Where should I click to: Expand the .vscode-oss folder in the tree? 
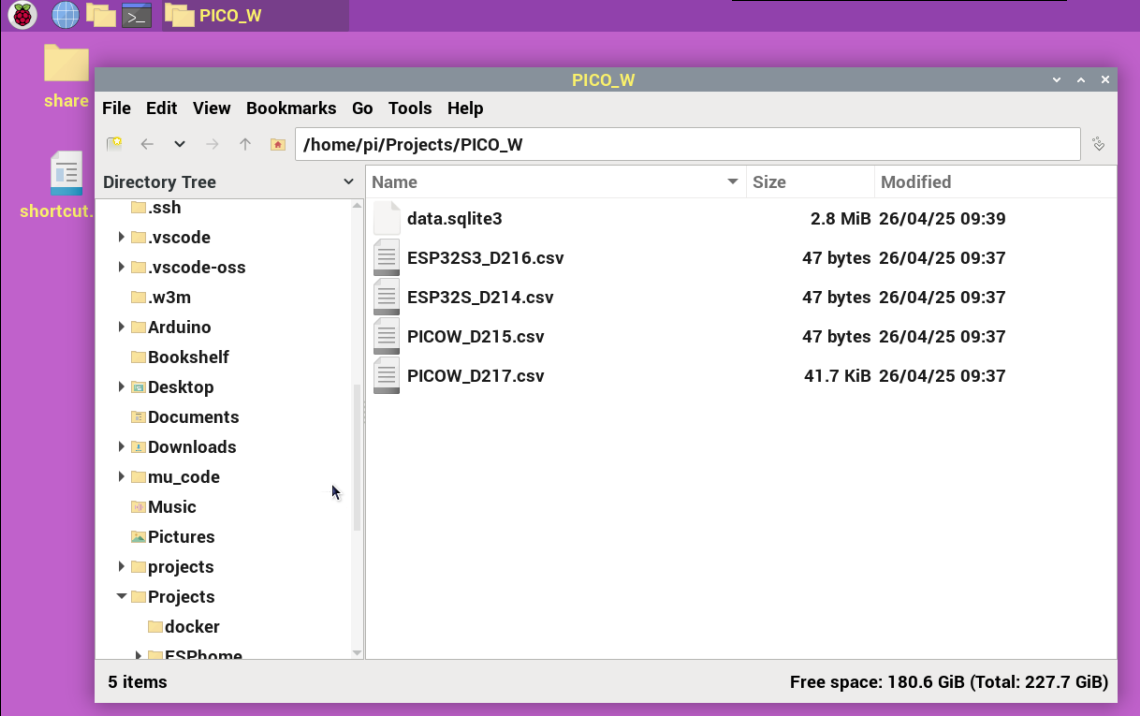pos(121,267)
